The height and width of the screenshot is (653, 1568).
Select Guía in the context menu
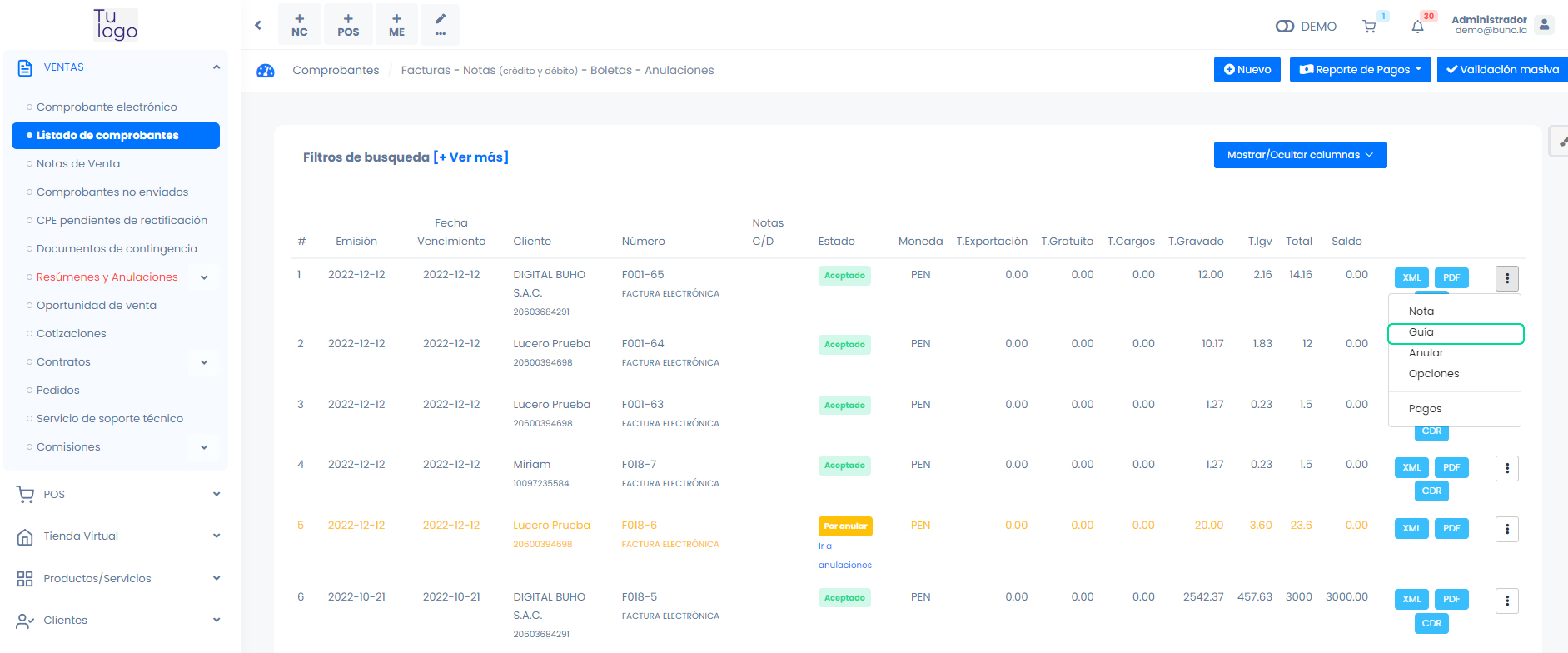(x=1455, y=332)
